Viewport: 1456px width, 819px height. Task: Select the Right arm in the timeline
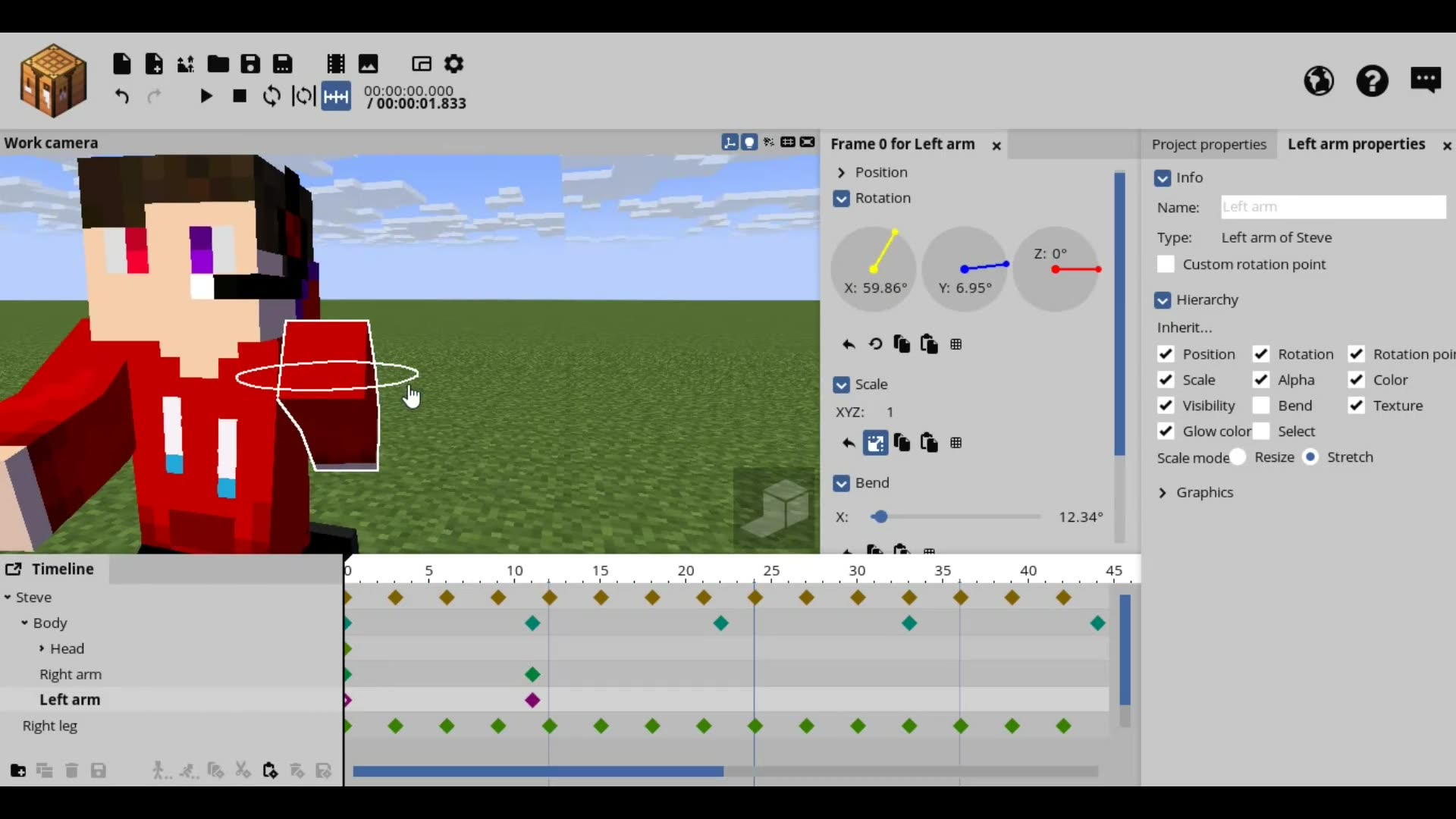tap(71, 674)
